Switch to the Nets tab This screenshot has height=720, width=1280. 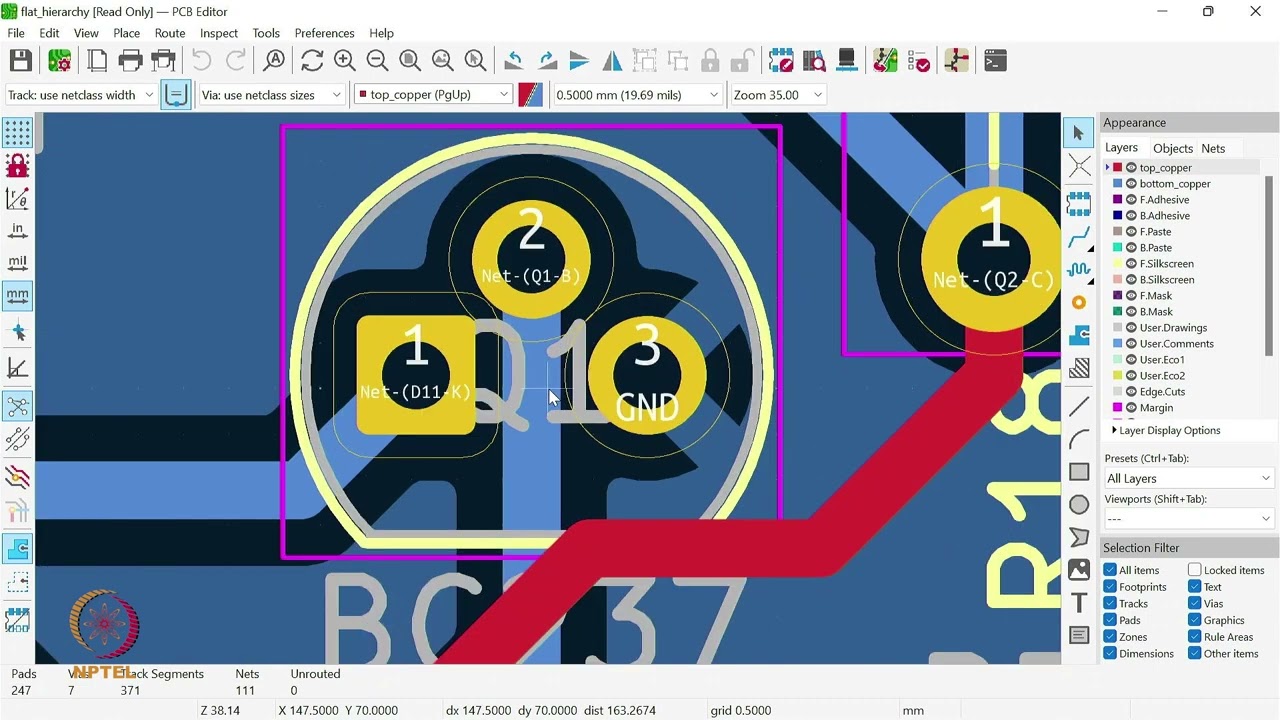pos(1213,148)
